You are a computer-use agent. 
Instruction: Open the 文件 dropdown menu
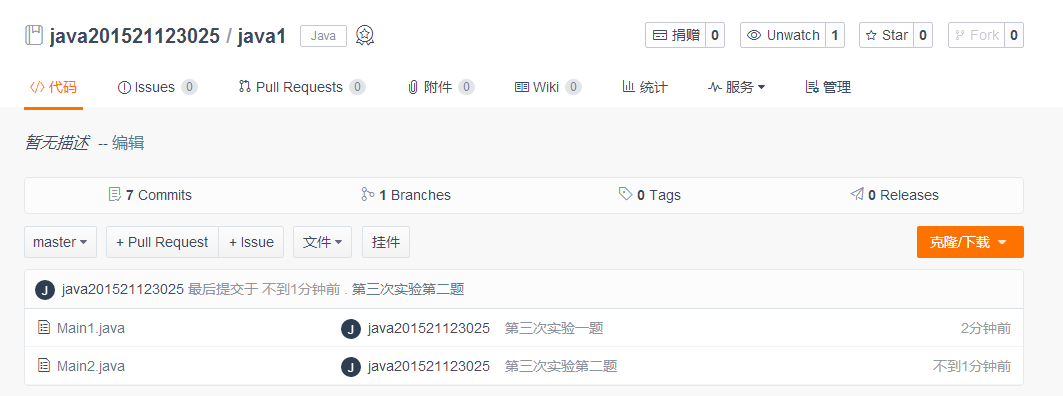tap(322, 242)
